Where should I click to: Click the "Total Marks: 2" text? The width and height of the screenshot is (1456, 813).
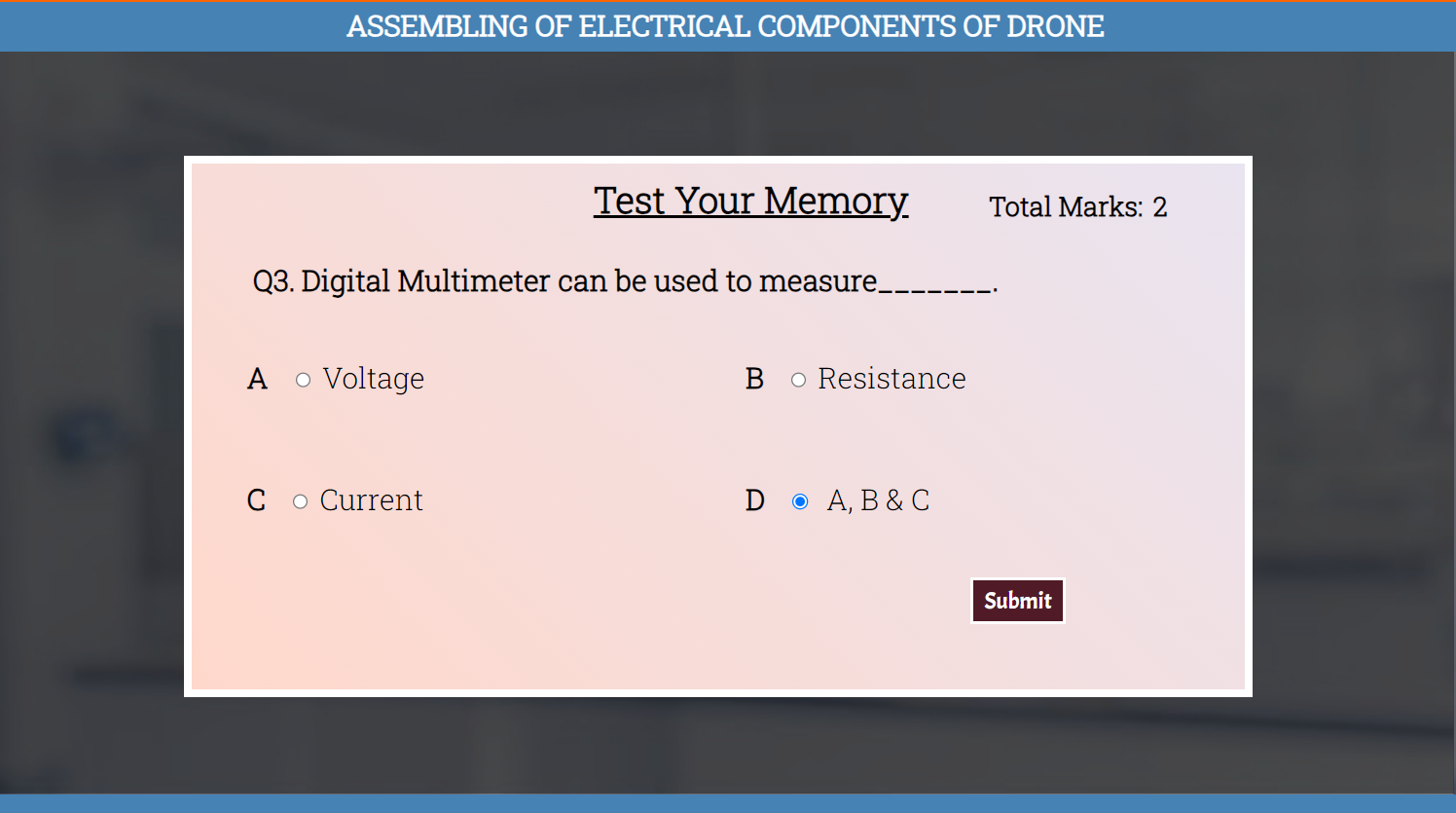click(x=1077, y=206)
